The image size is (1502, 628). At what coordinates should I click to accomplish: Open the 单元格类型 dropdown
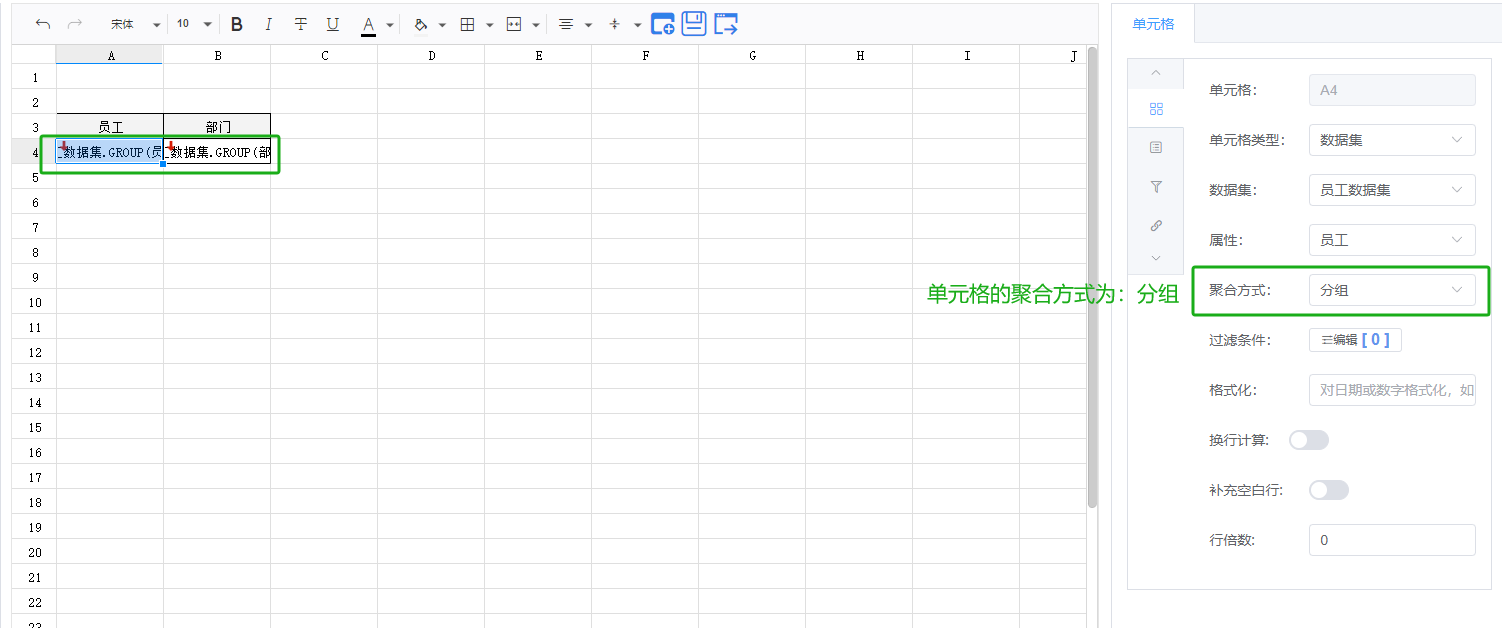1392,140
